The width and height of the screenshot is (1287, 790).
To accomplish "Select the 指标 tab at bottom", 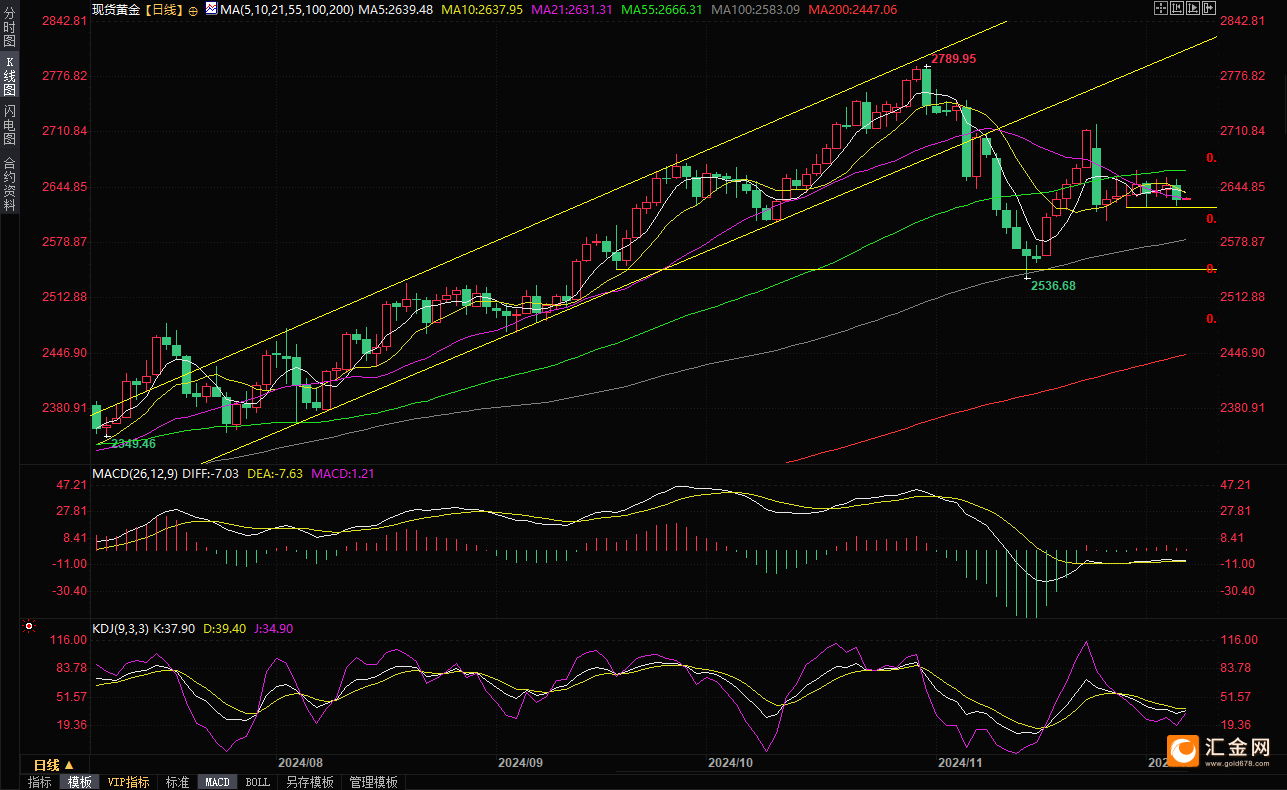I will click(x=40, y=782).
